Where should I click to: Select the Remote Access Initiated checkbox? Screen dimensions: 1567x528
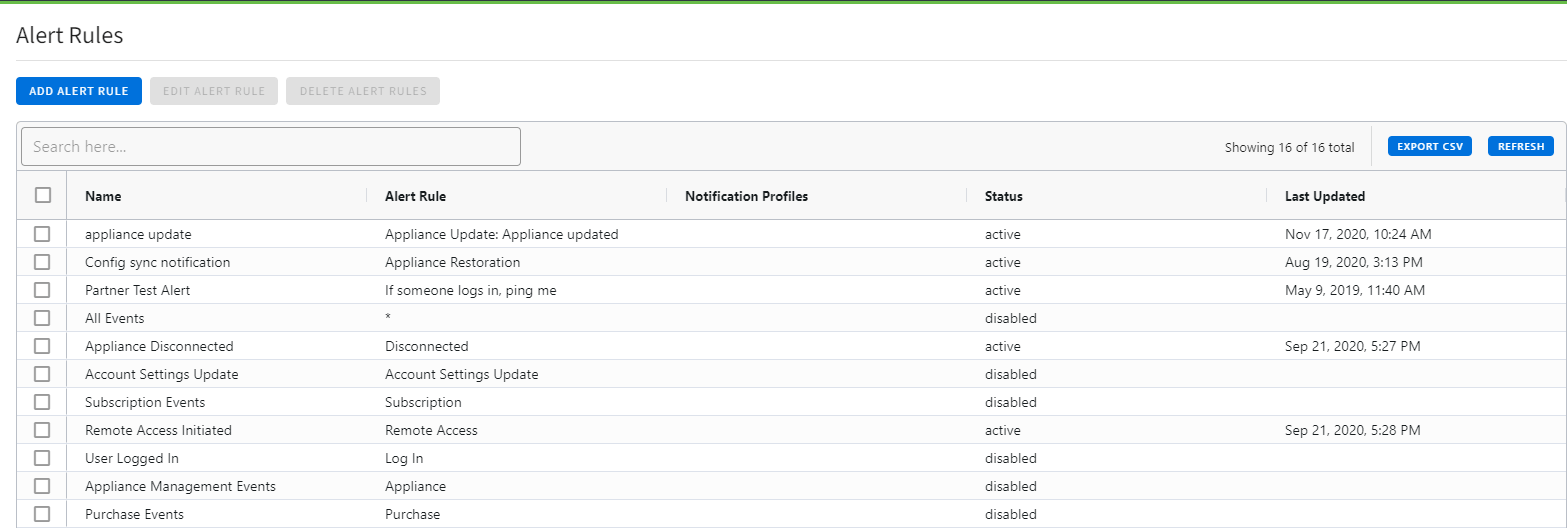(x=42, y=430)
